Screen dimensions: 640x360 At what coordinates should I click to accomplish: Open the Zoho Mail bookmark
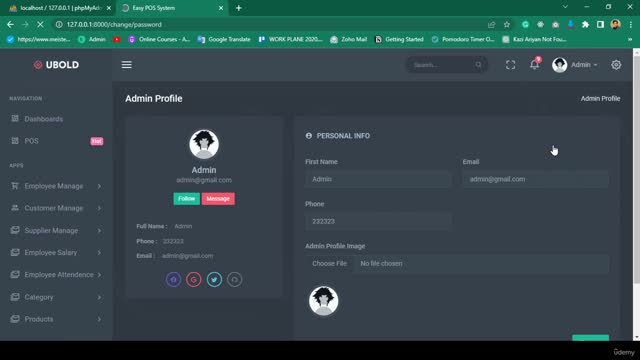[349, 39]
